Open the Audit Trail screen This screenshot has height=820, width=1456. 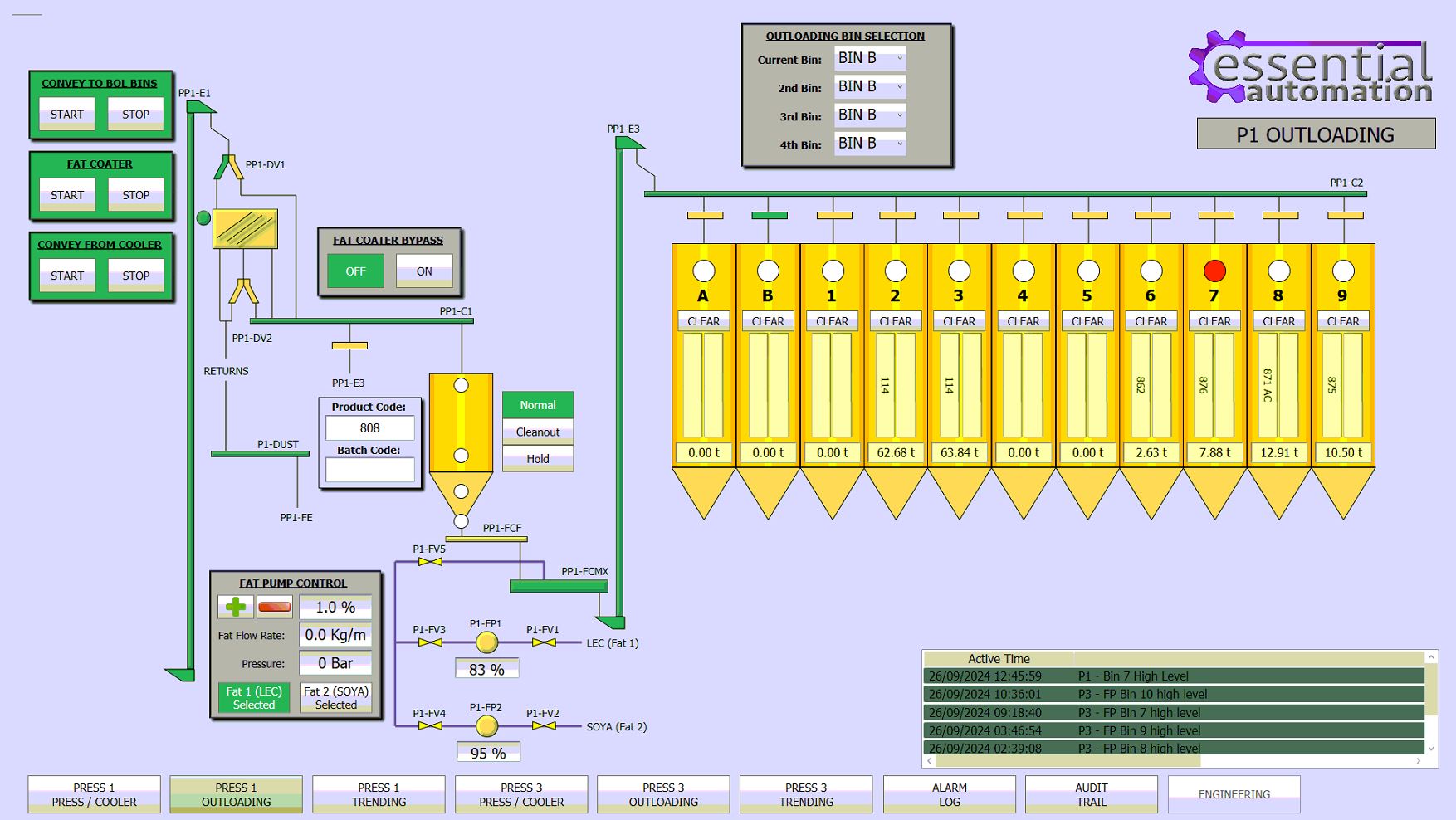[x=1092, y=794]
